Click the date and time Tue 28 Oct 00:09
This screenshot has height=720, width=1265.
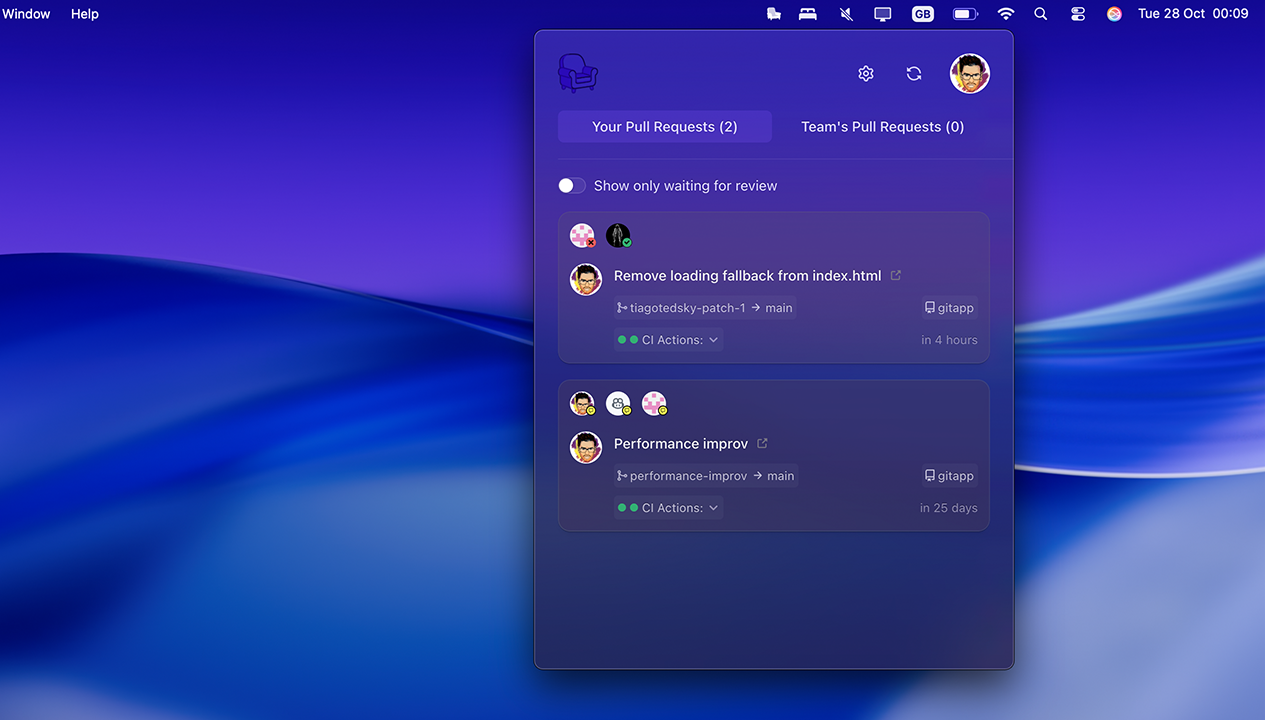coord(1193,14)
